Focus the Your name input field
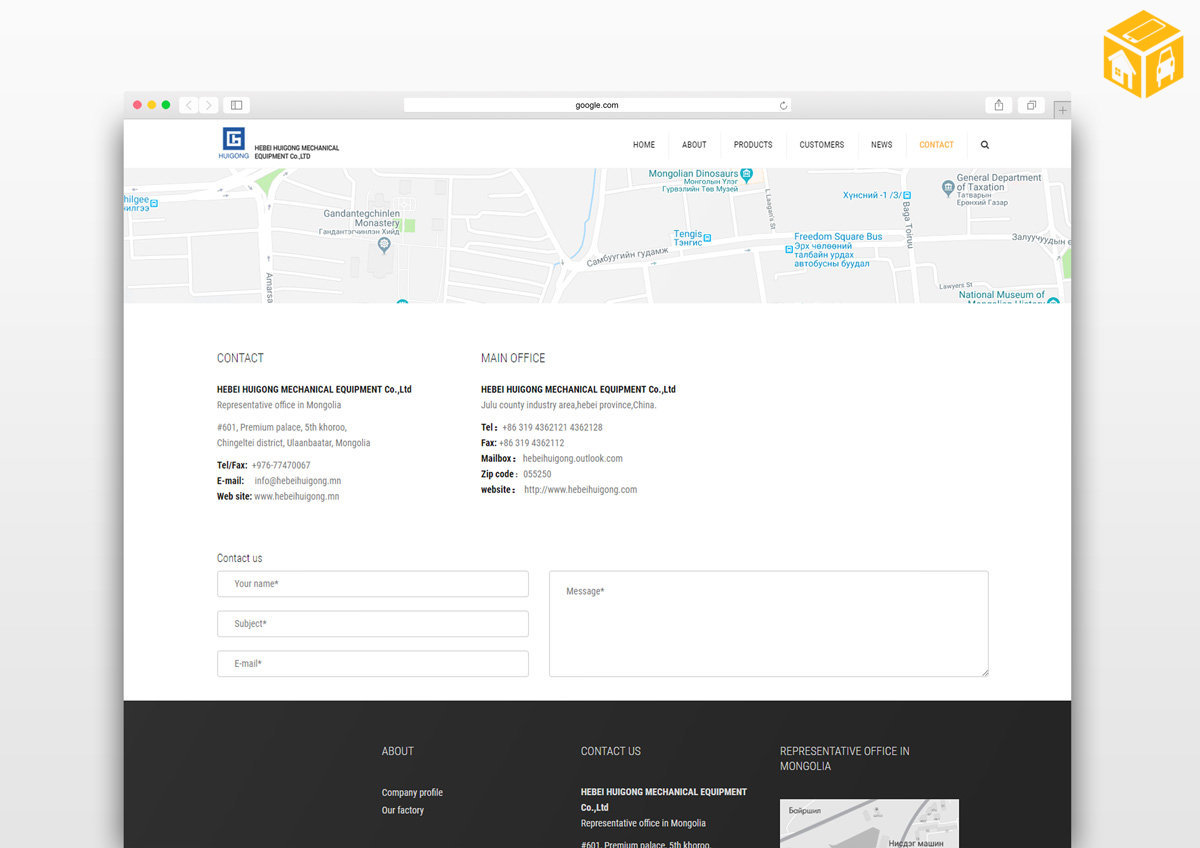Viewport: 1200px width, 848px height. click(x=372, y=584)
